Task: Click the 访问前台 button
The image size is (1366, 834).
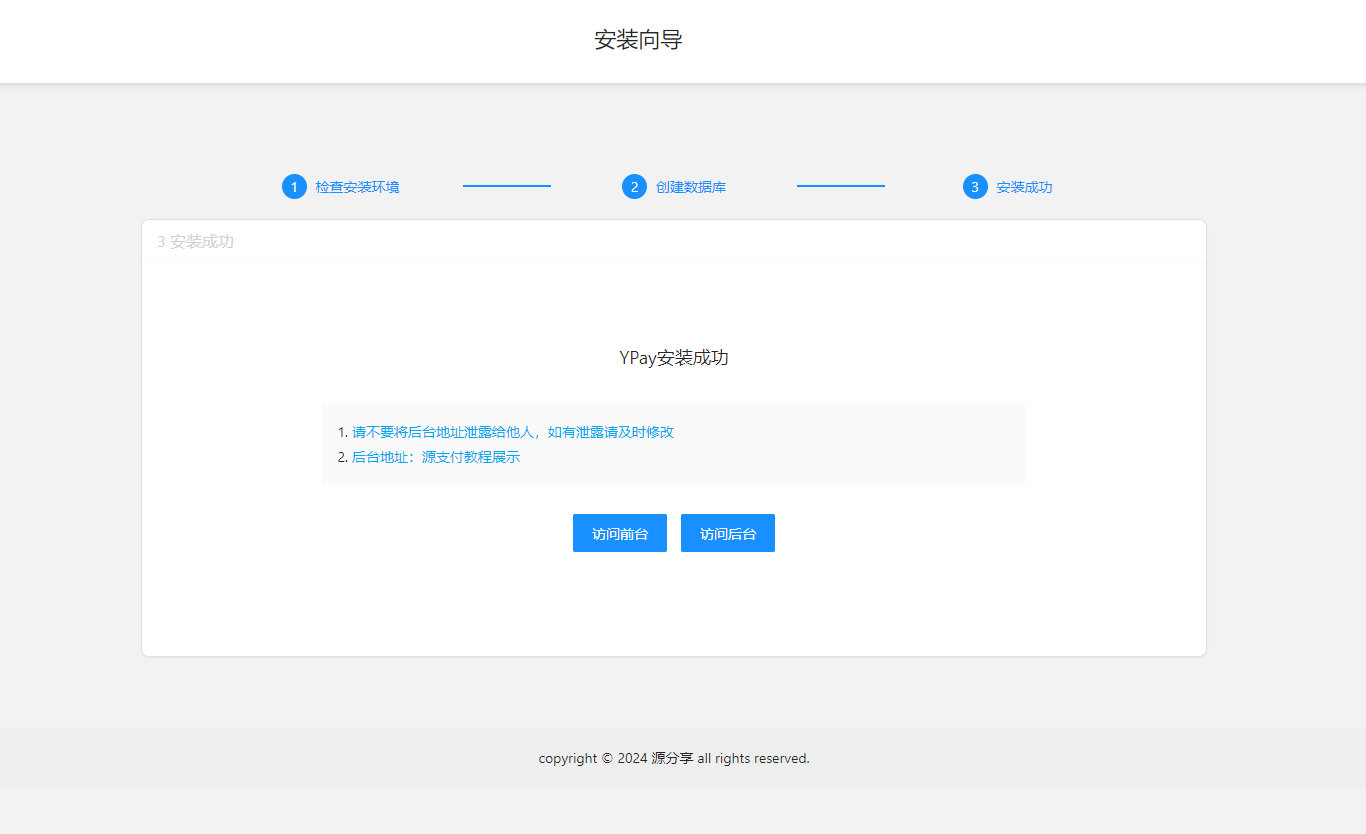Action: (x=620, y=533)
